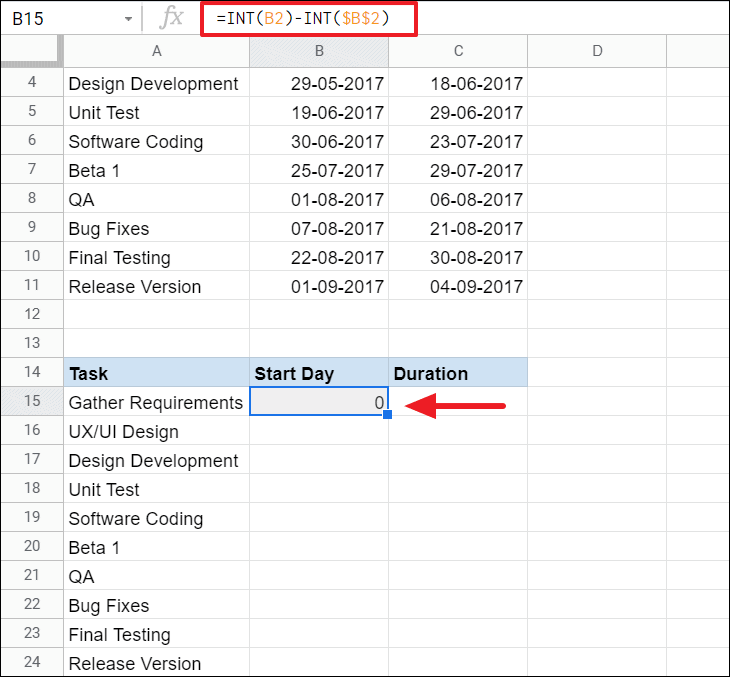Screen dimensions: 730x677
Task: Click the fx function icon
Action: point(171,18)
